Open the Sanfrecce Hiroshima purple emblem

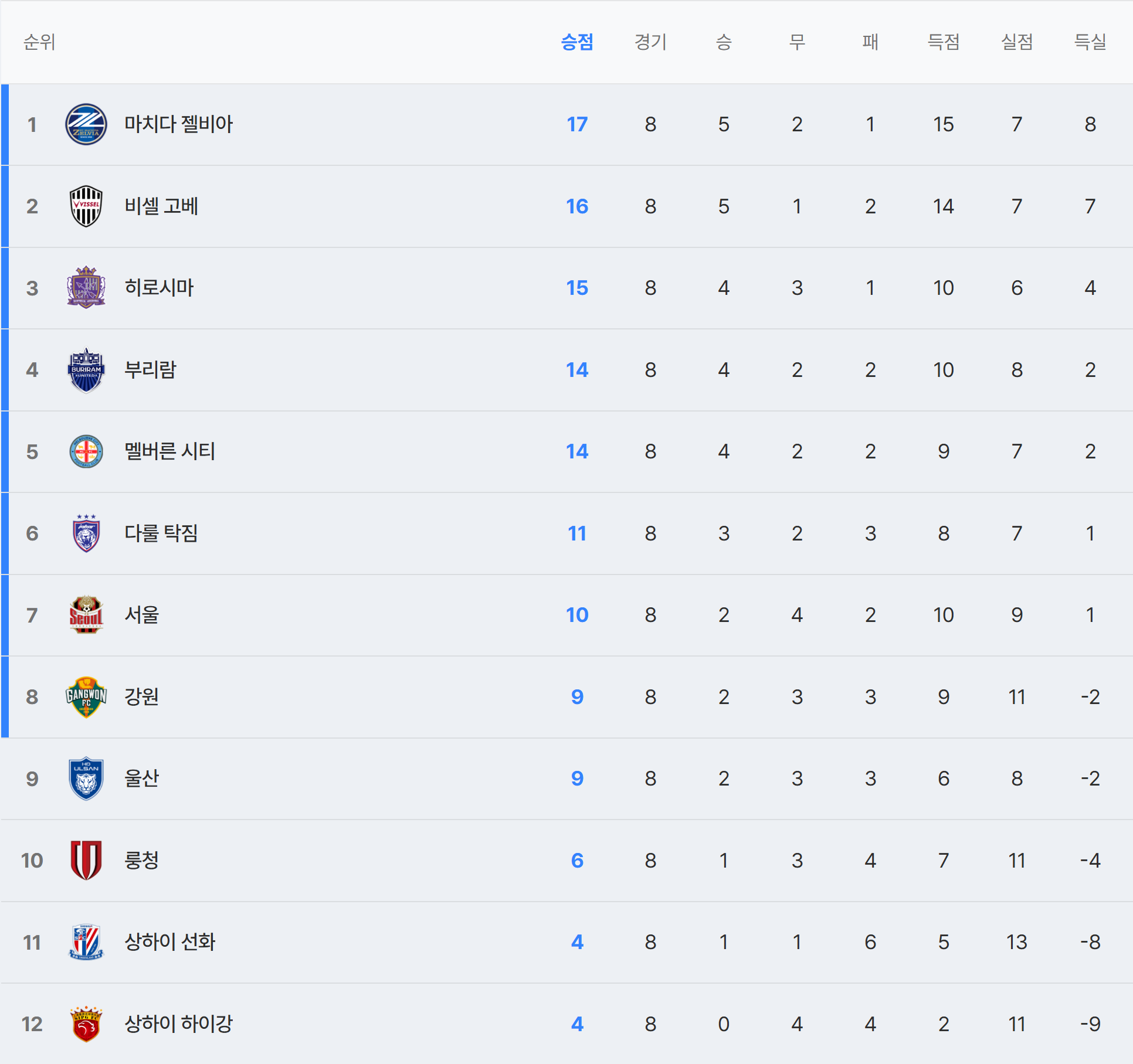[86, 288]
